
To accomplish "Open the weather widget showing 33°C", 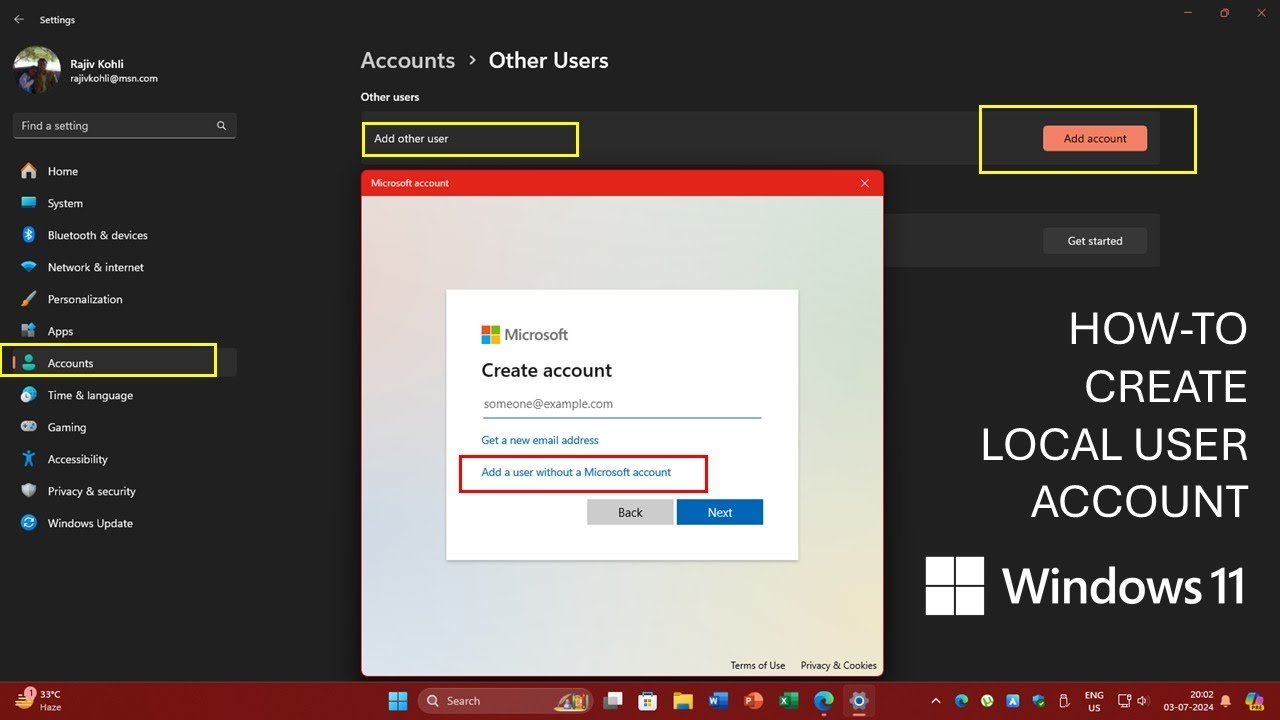I will tap(38, 700).
